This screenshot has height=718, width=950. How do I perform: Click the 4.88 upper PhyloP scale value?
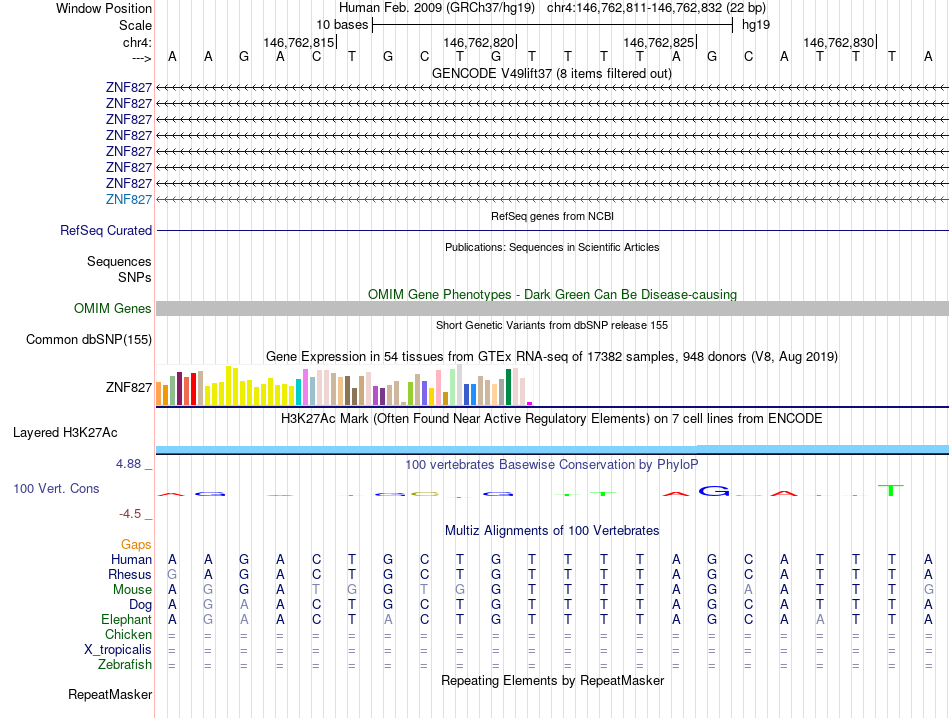128,464
